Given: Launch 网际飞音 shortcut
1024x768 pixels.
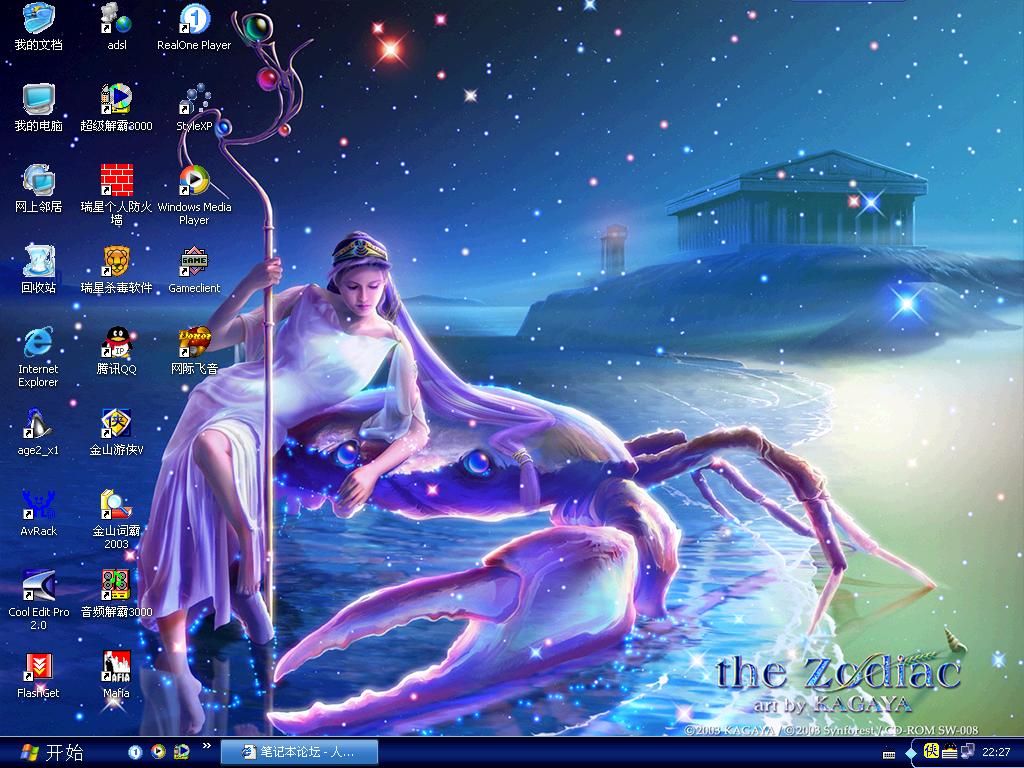Looking at the screenshot, I should [194, 351].
